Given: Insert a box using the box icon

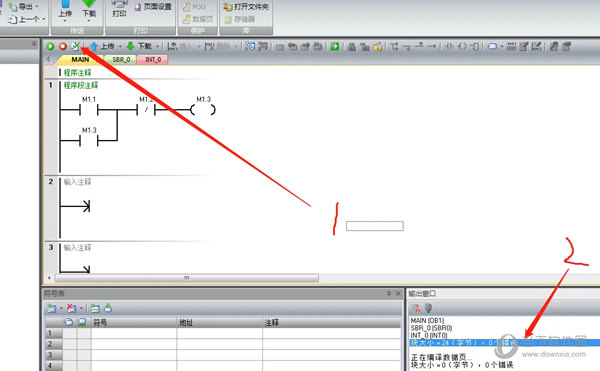Looking at the screenshot, I should tap(474, 46).
